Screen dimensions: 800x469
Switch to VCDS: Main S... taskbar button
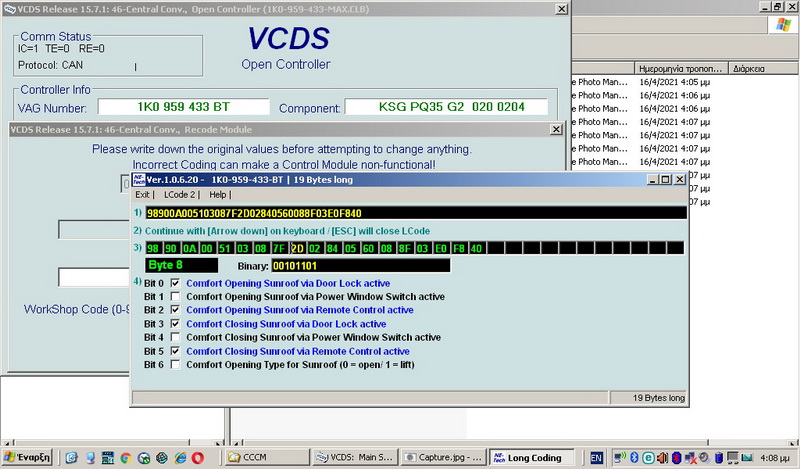[x=355, y=457]
